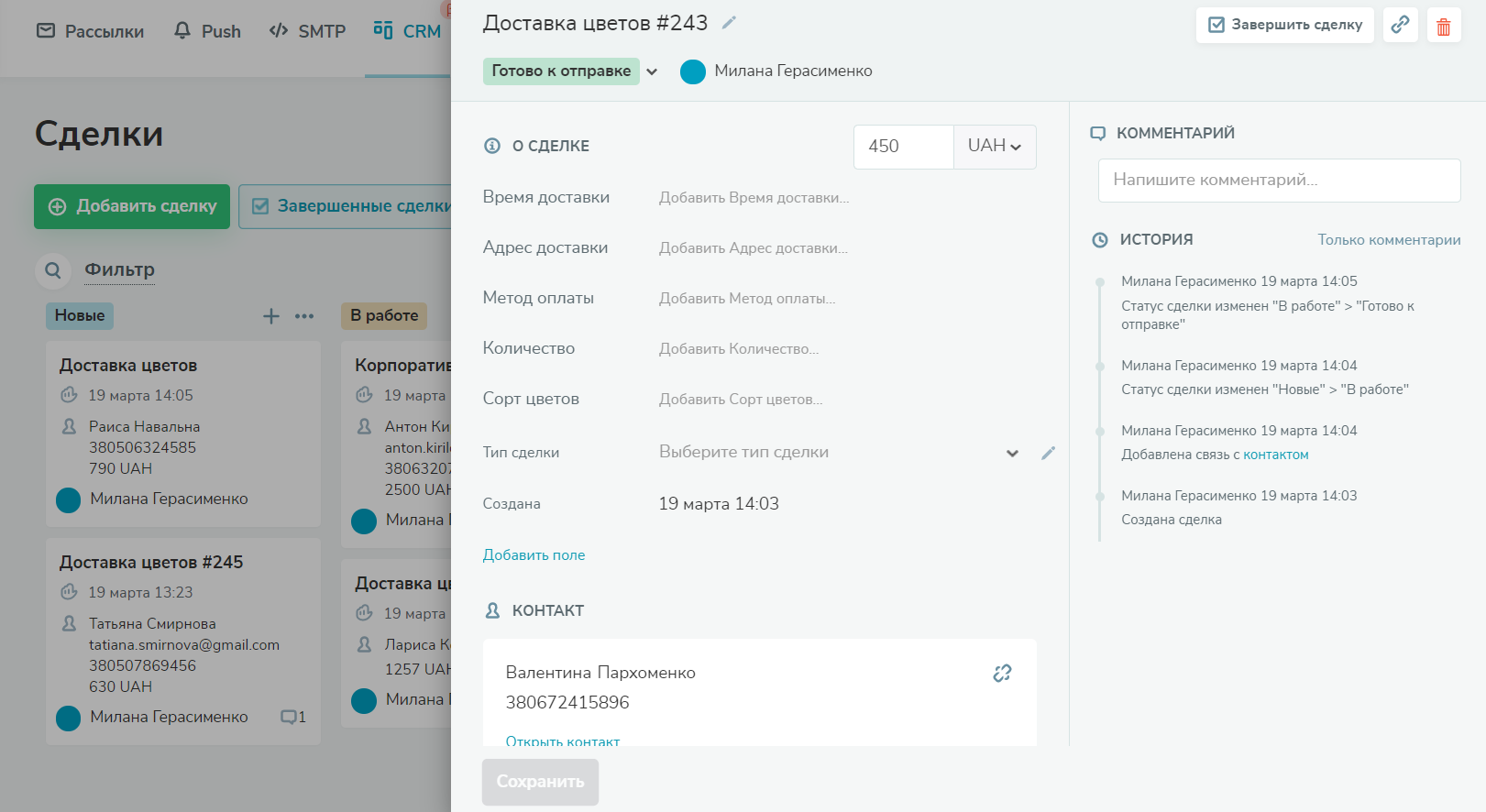Screen dimensions: 1486x812
Task: Add Адрес доставки value
Action: click(754, 248)
